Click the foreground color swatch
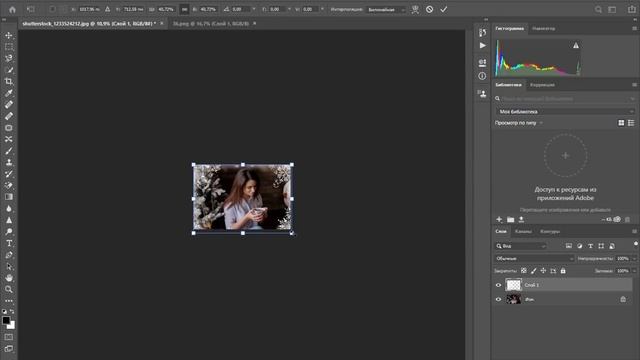Screen dimensions: 640x360 pyautogui.click(x=6, y=320)
